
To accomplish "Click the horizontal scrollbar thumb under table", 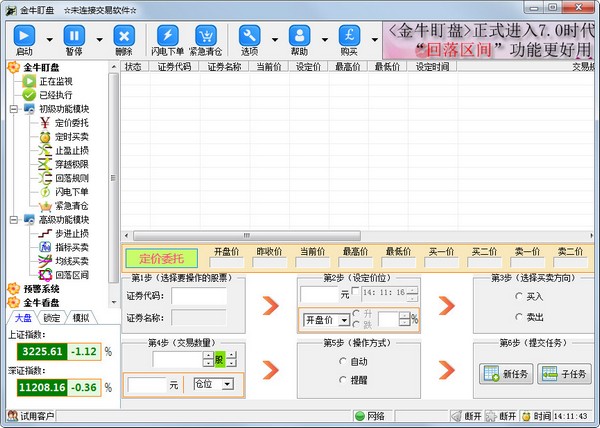I will tap(246, 235).
